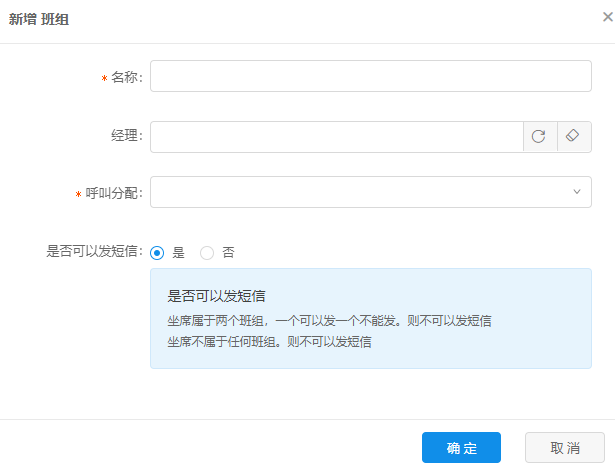Screen dimensions: 615x467
Task: Select the 否 radio button
Action: click(x=207, y=253)
